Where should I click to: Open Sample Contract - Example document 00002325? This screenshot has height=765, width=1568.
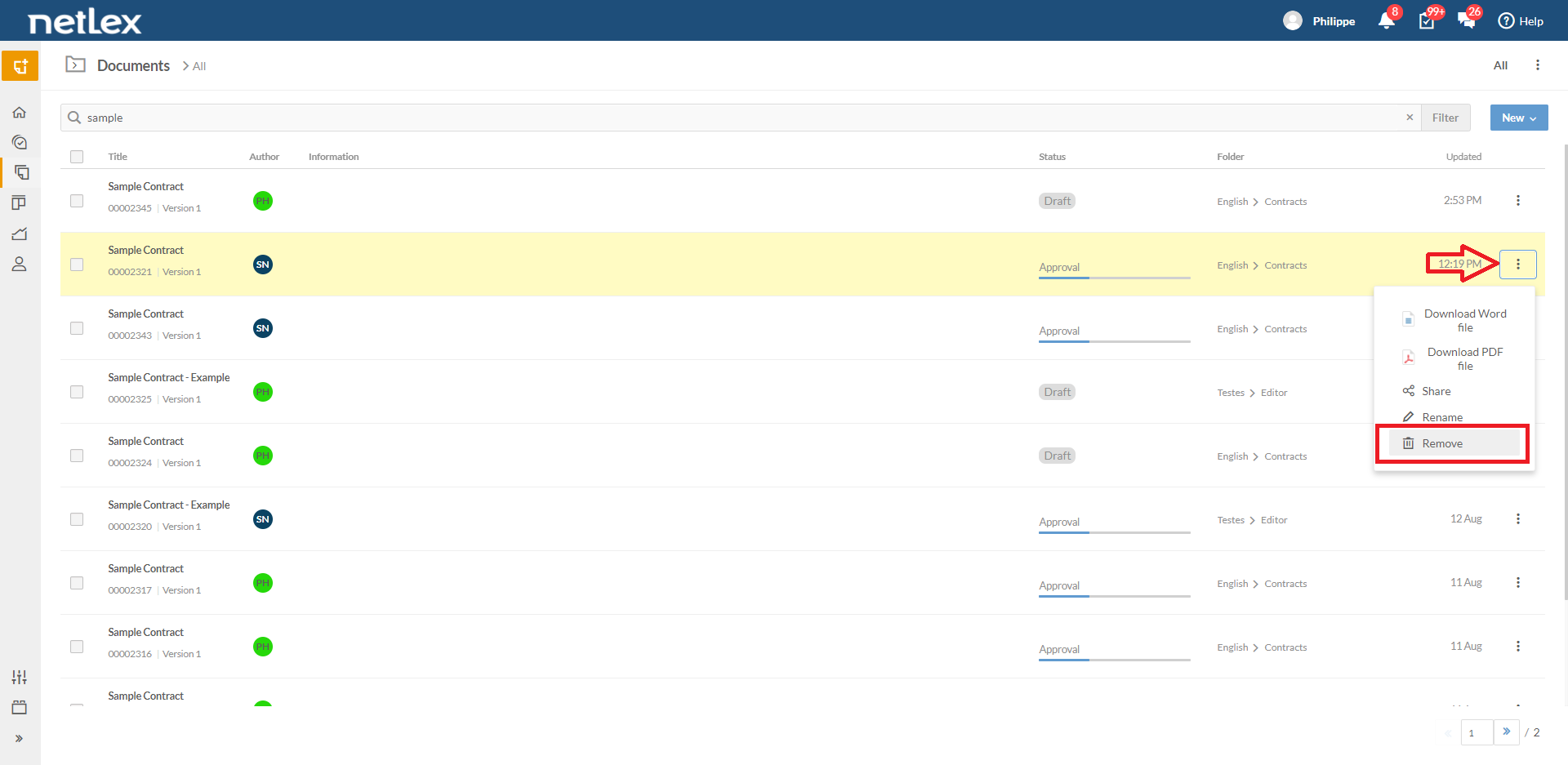pyautogui.click(x=169, y=378)
